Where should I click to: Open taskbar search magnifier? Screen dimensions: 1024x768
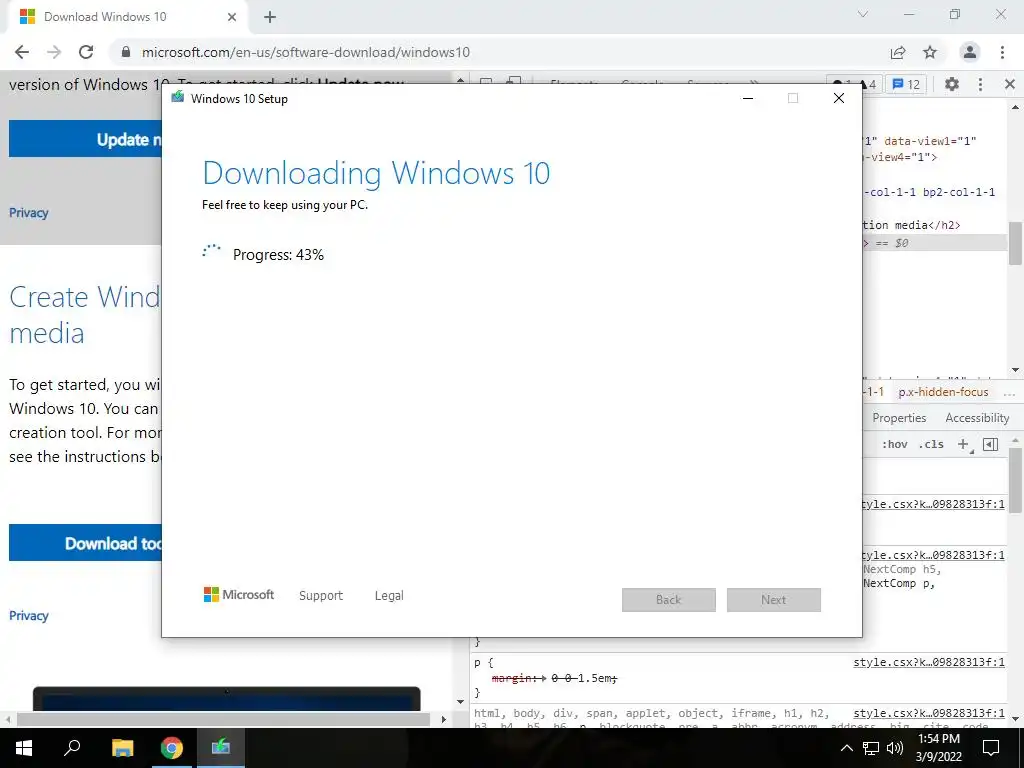click(72, 748)
